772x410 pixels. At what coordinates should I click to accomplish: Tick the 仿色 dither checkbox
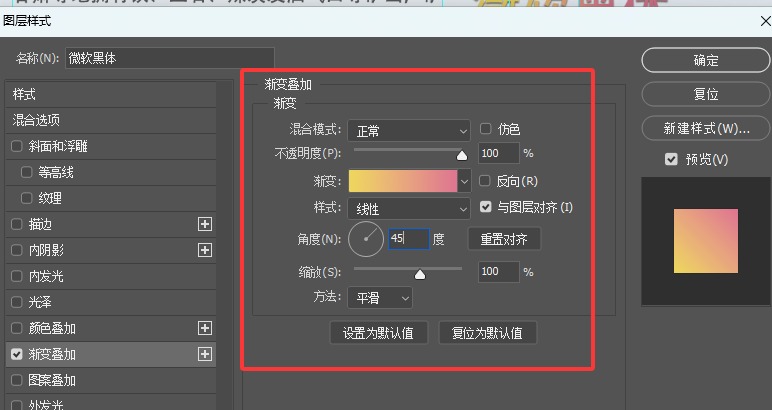pos(485,129)
